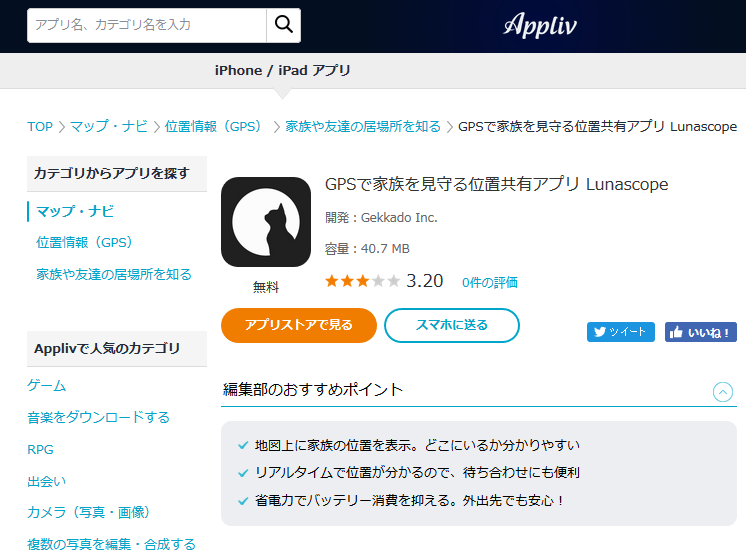Click the current breadcrumb GPSで家族を見守る位置共有アプリ Lunascope
This screenshot has width=746, height=552.
597,127
